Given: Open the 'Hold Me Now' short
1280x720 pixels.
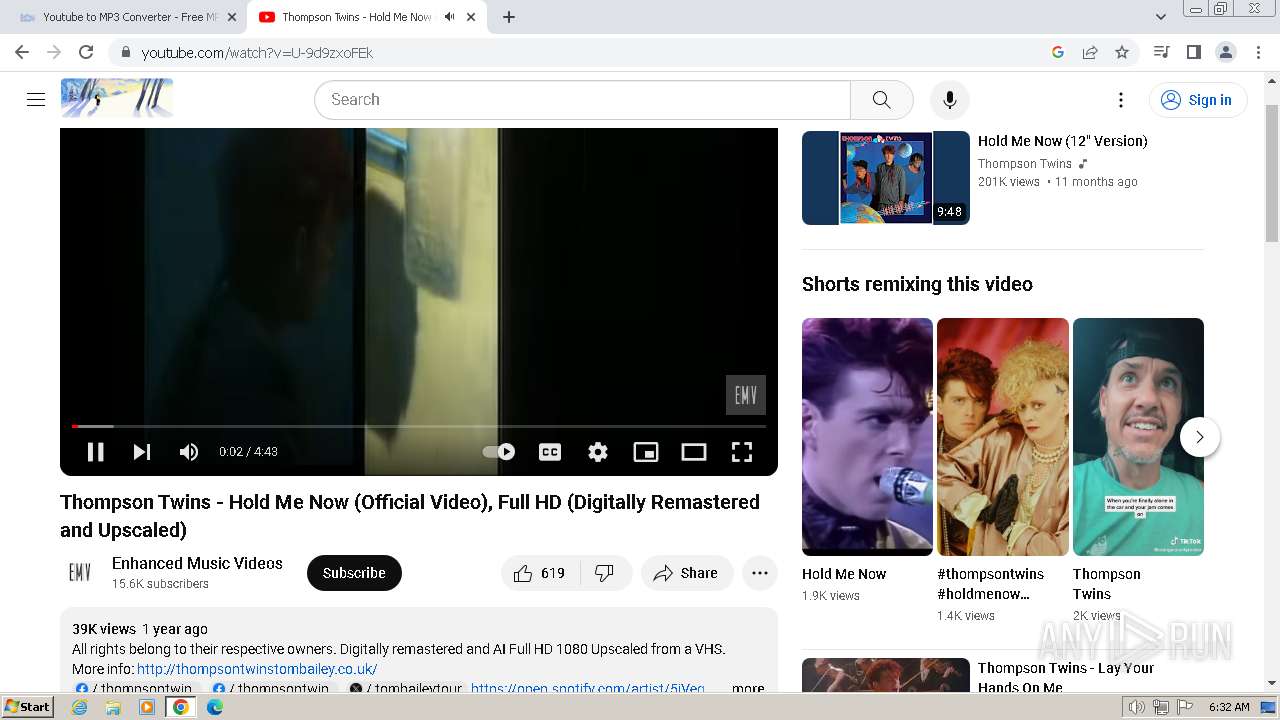Looking at the screenshot, I should (x=867, y=437).
